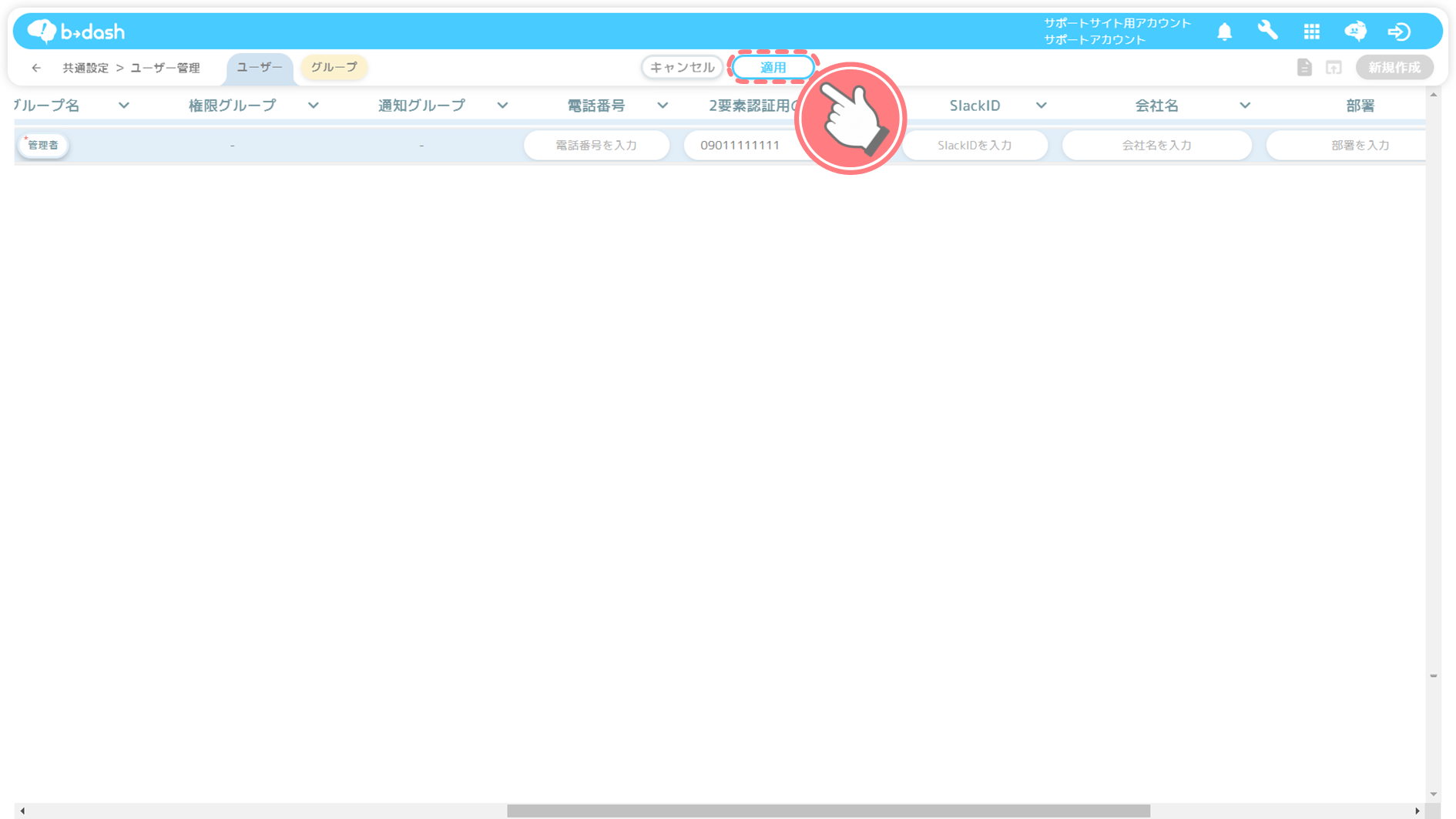Click the SlackIDを入力 field
Viewport: 1456px width, 819px height.
point(975,145)
